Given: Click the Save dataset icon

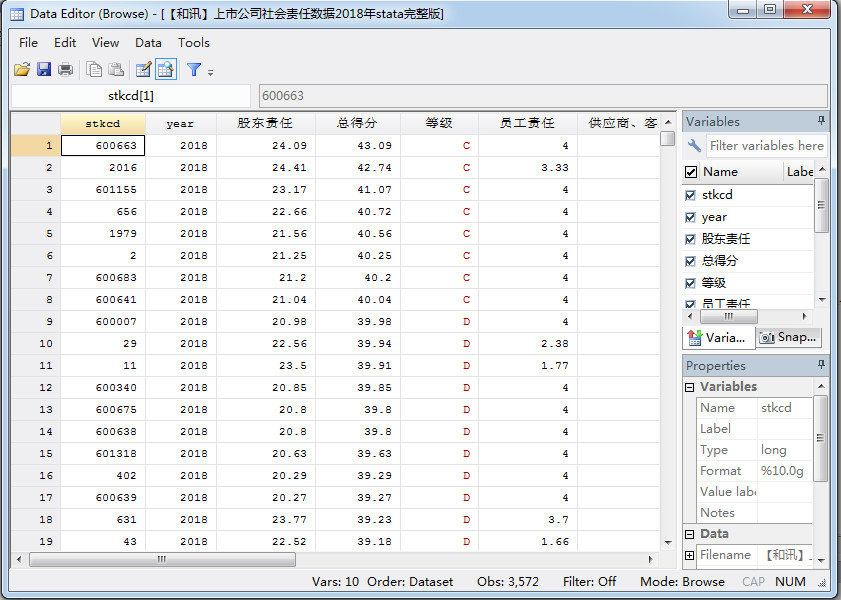Looking at the screenshot, I should click(44, 69).
